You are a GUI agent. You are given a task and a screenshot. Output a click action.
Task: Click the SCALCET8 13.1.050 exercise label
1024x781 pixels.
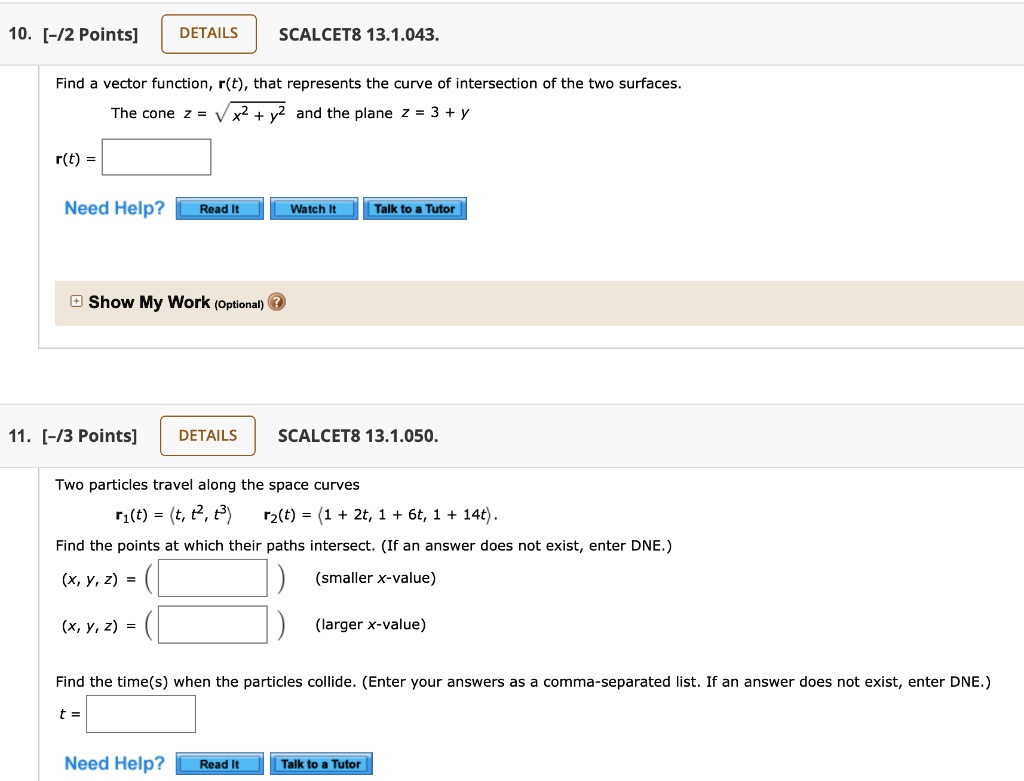(x=355, y=435)
